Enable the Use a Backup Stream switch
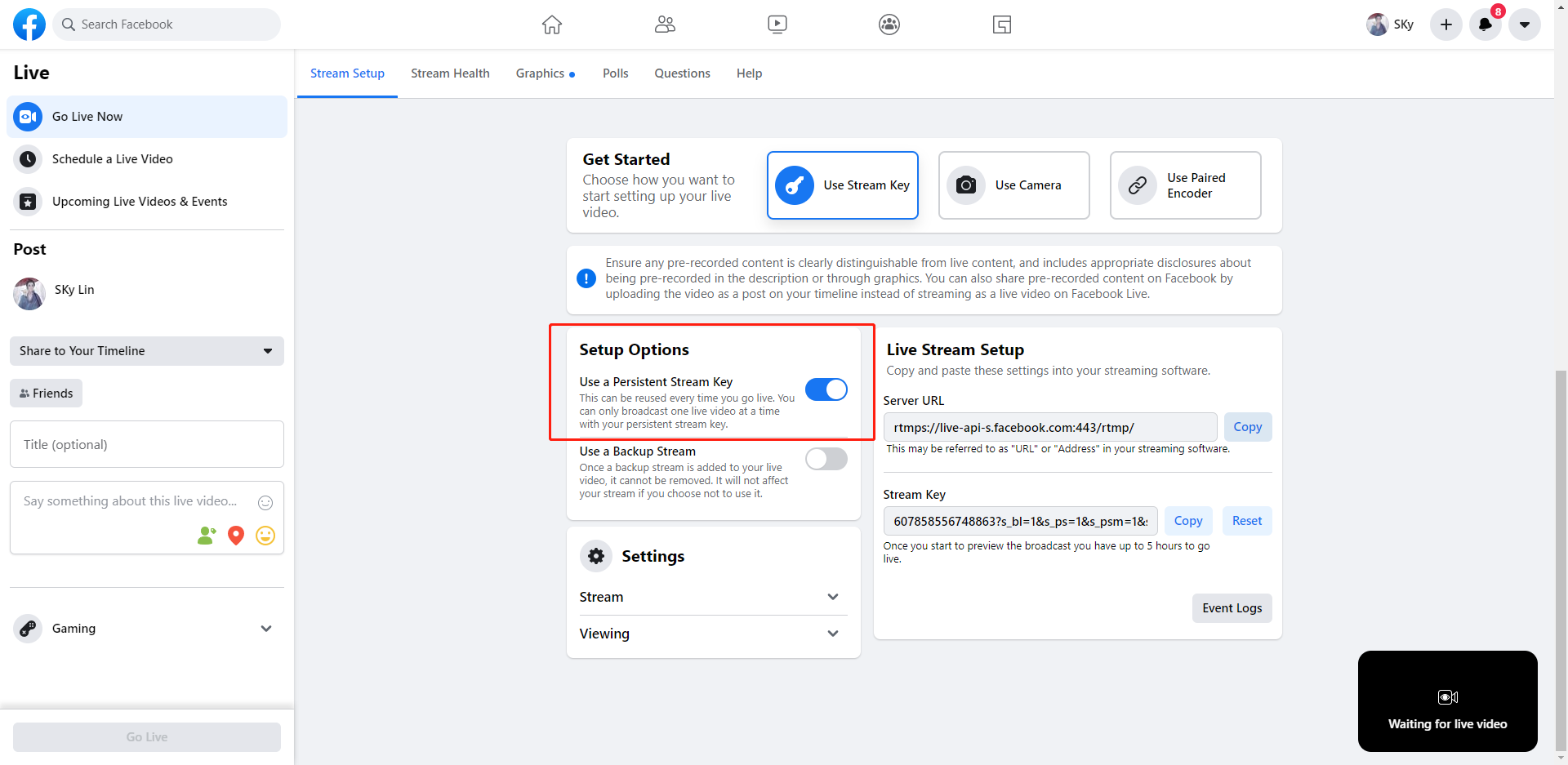This screenshot has width=1568, height=765. 826,459
